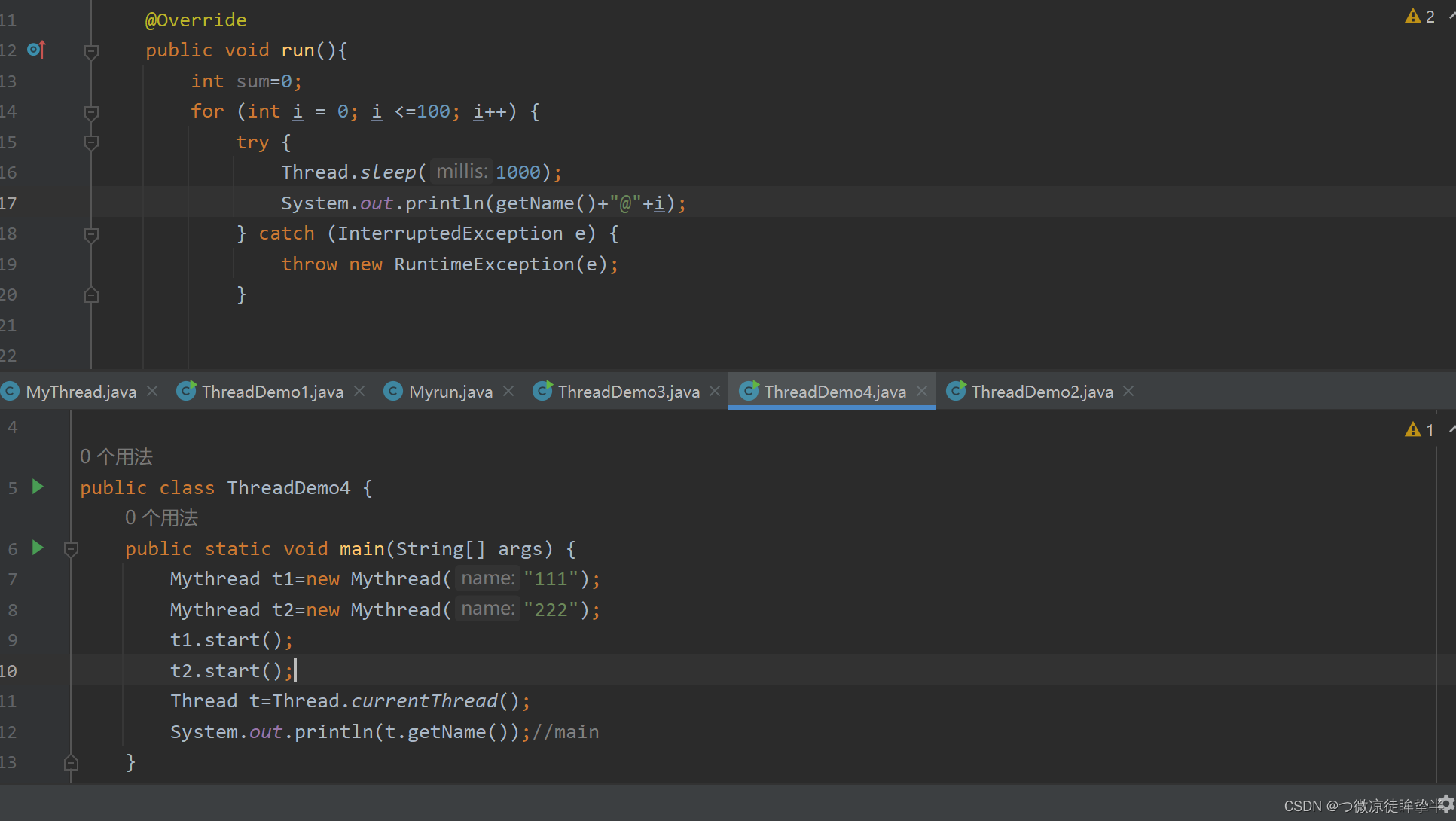Click the usages hint above main method
Image resolution: width=1456 pixels, height=821 pixels.
point(161,517)
